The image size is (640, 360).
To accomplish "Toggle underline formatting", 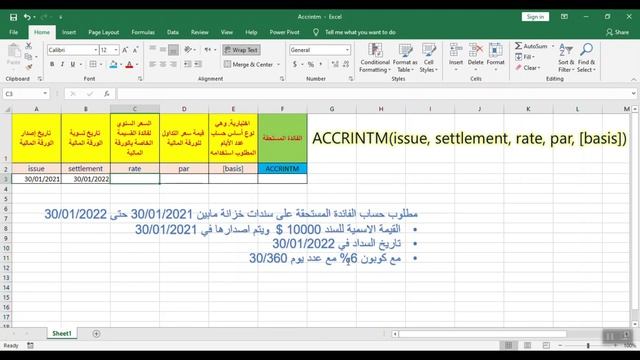I will pyautogui.click(x=73, y=64).
